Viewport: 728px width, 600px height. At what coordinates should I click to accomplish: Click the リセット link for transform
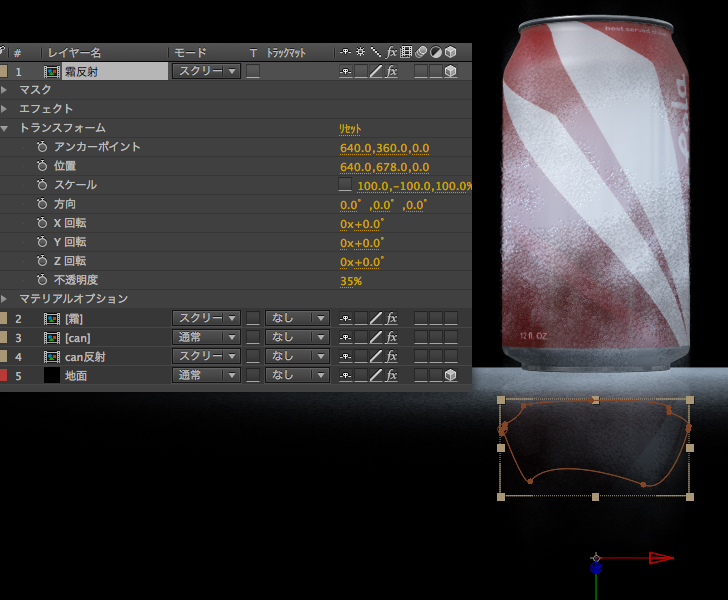point(350,129)
